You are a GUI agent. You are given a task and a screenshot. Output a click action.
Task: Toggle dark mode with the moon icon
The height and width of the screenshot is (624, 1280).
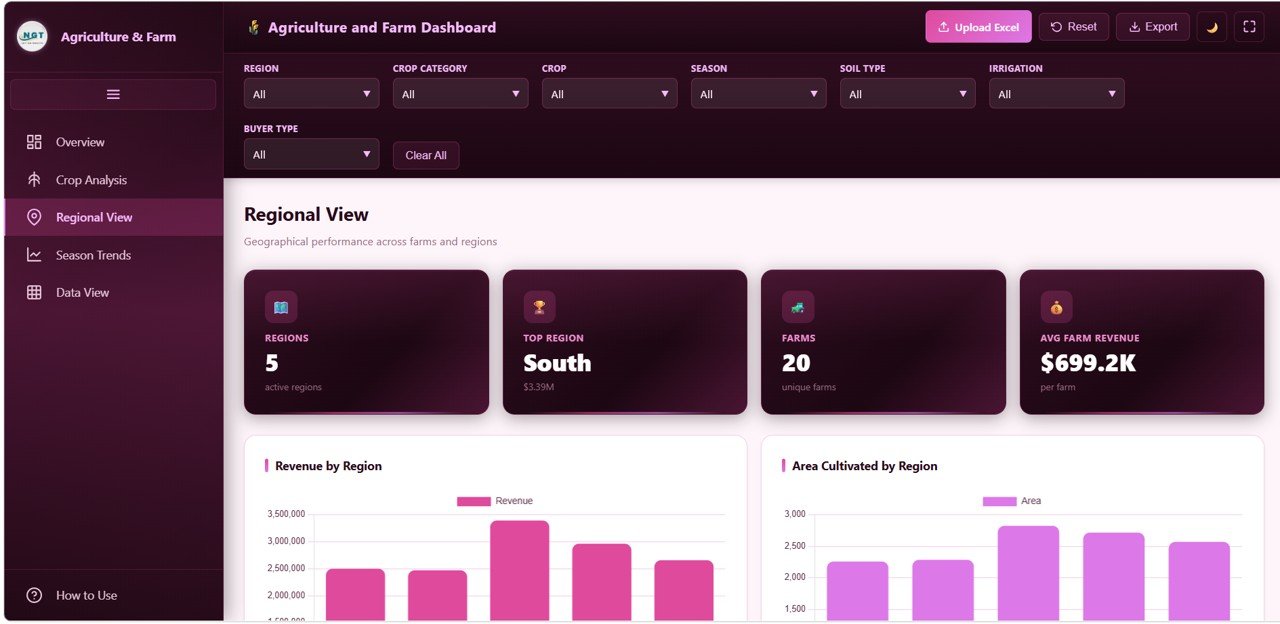[1211, 26]
